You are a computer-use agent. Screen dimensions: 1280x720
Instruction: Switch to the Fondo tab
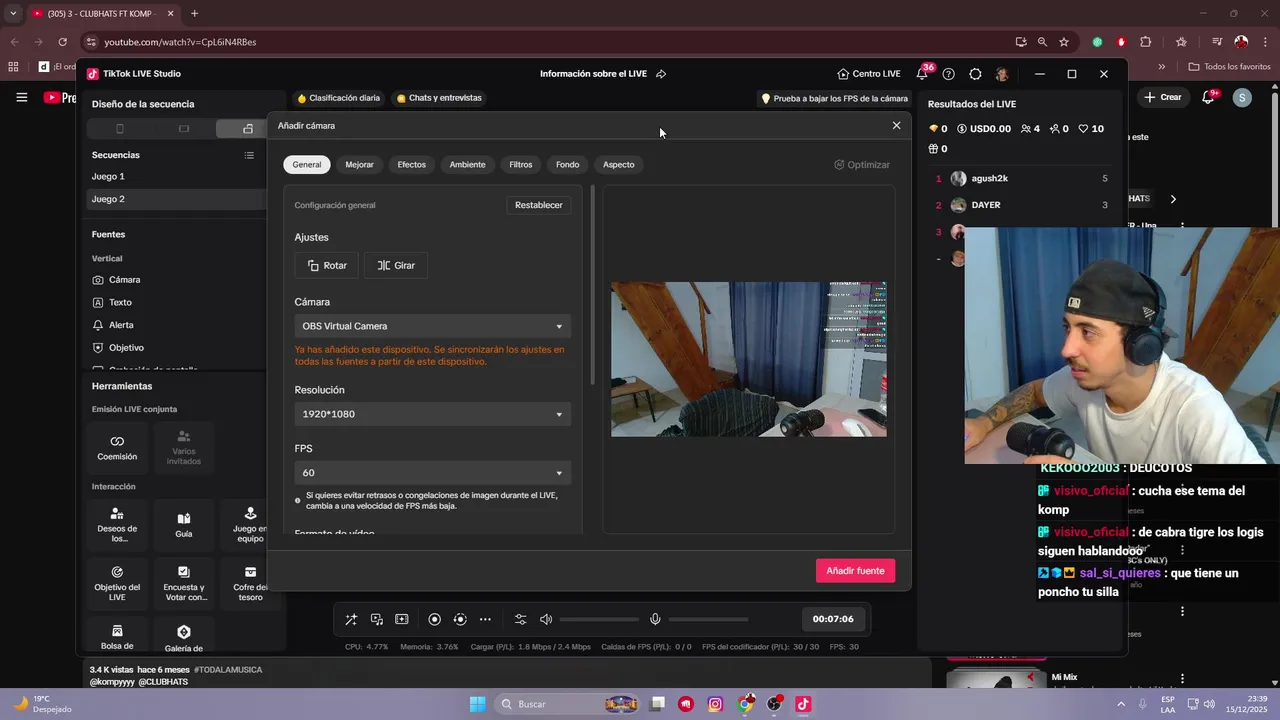tap(568, 164)
